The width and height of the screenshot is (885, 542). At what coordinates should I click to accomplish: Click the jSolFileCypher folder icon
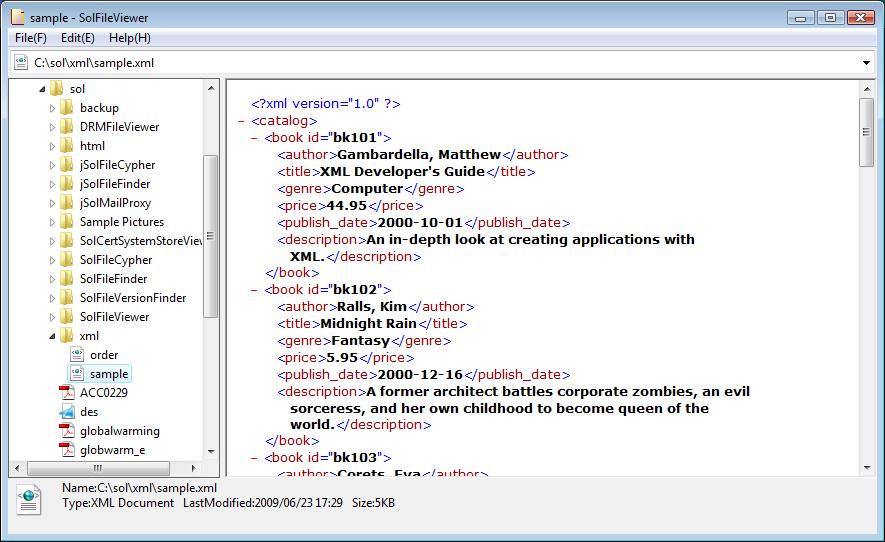tap(67, 164)
